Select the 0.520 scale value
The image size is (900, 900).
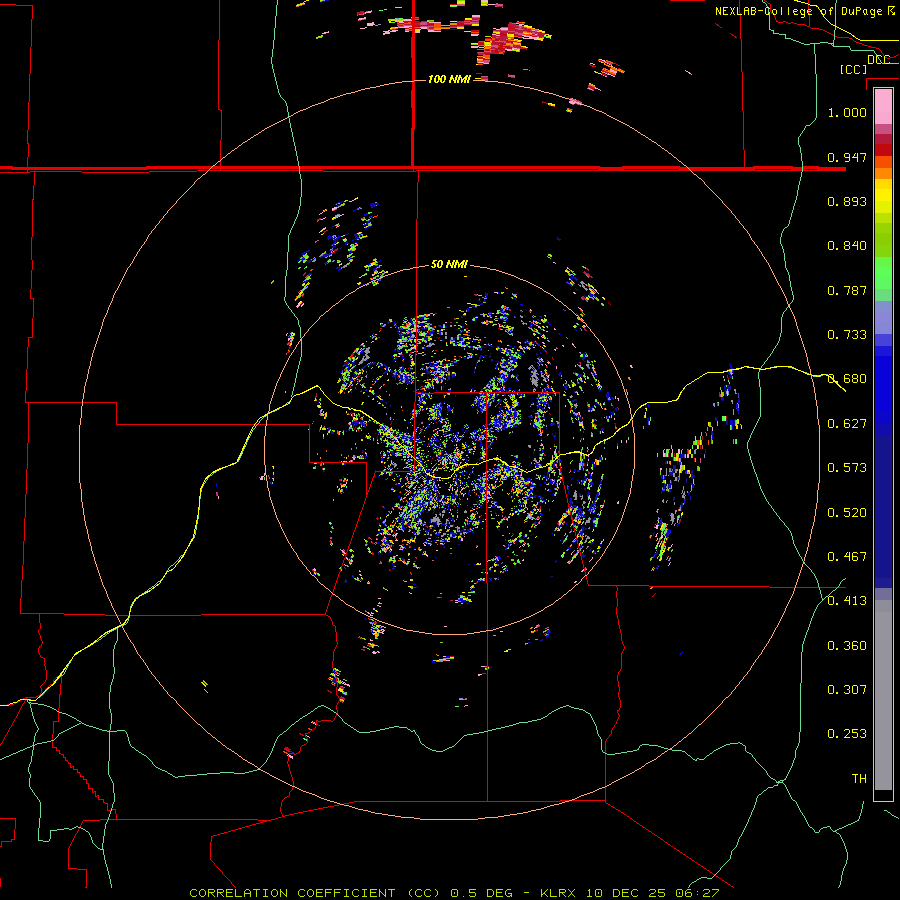(x=847, y=513)
